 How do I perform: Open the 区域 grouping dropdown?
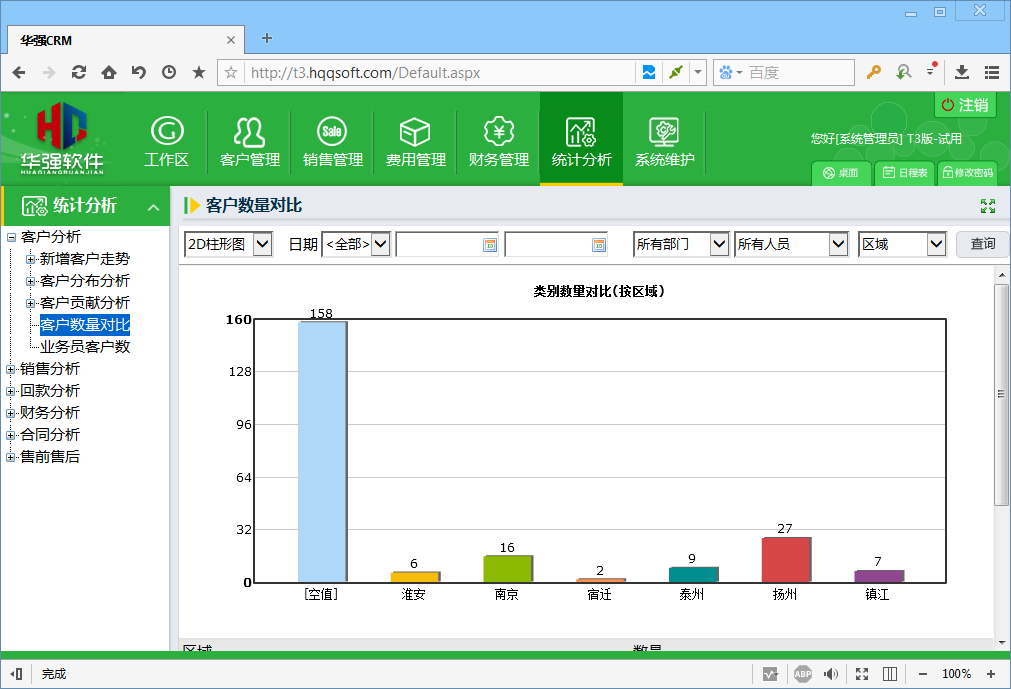click(x=902, y=244)
